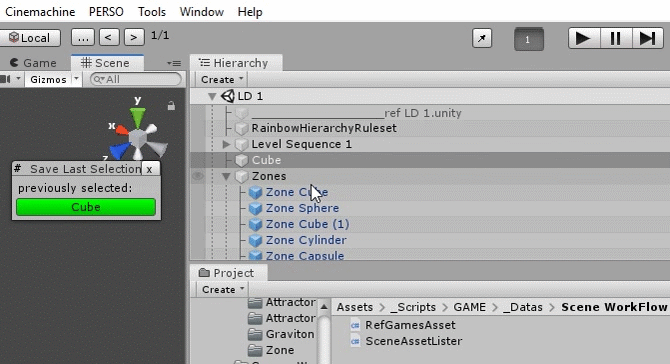Select the ref LD 1.unity object
Image resolution: width=670 pixels, height=364 pixels.
[356, 113]
